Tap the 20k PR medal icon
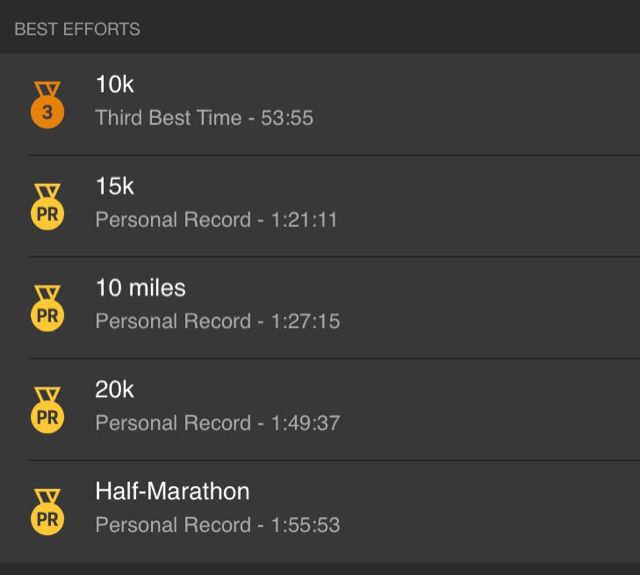 pos(47,410)
